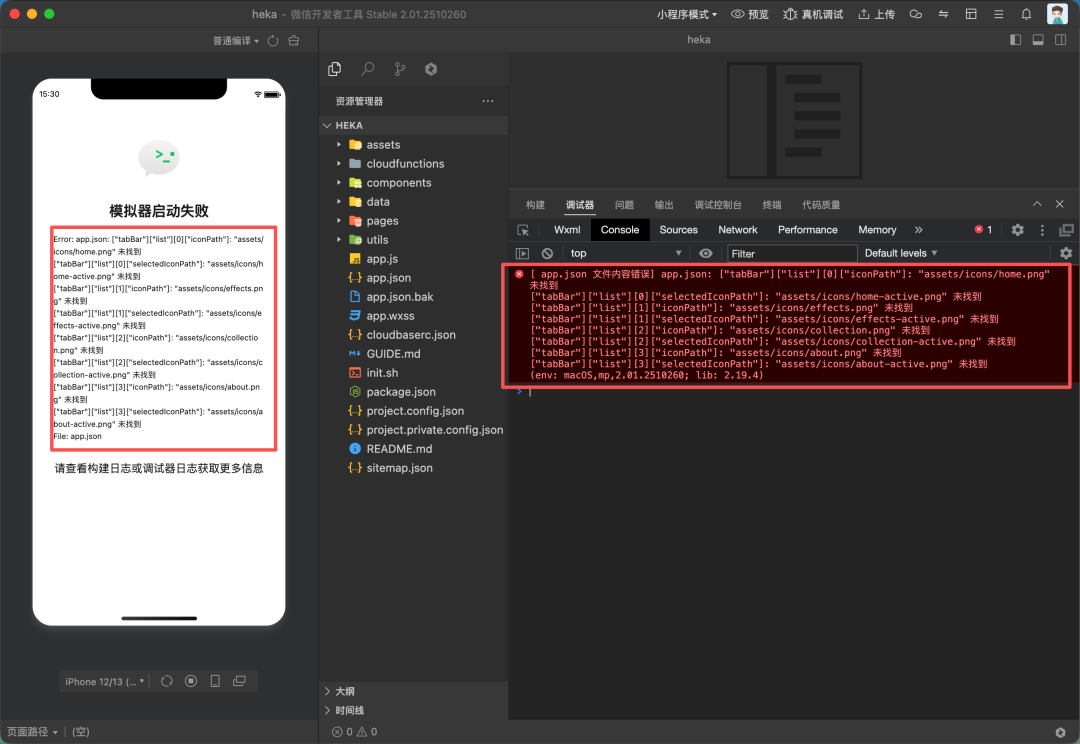Open the search icon in the sidebar
Image resolution: width=1080 pixels, height=744 pixels.
(x=368, y=69)
